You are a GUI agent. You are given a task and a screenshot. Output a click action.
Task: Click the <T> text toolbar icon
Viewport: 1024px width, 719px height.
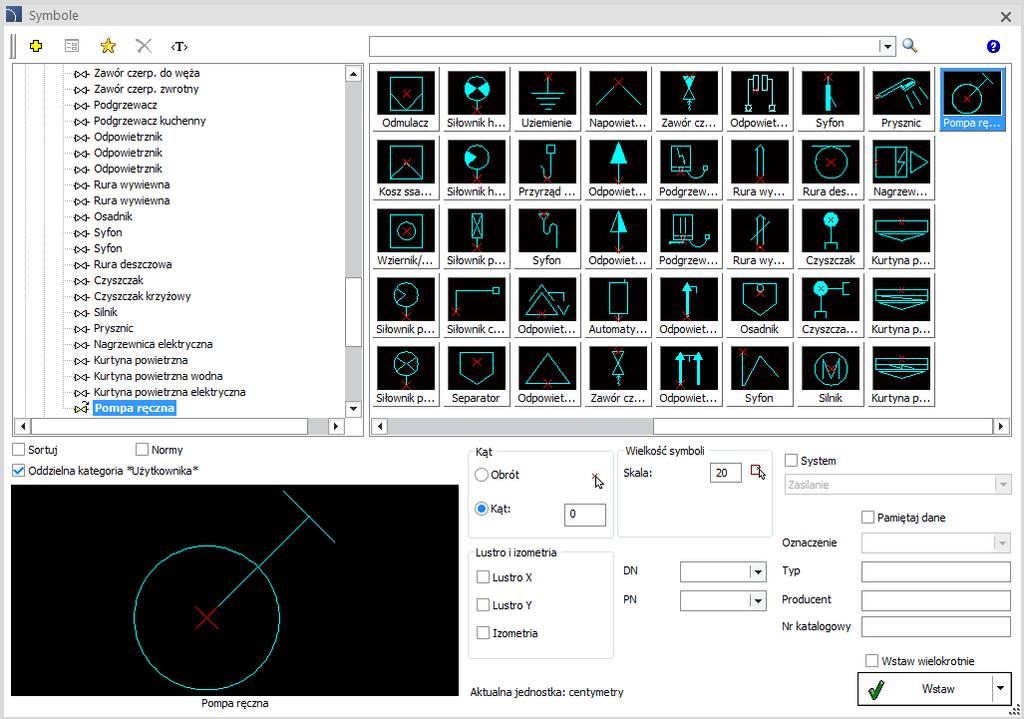[x=179, y=46]
